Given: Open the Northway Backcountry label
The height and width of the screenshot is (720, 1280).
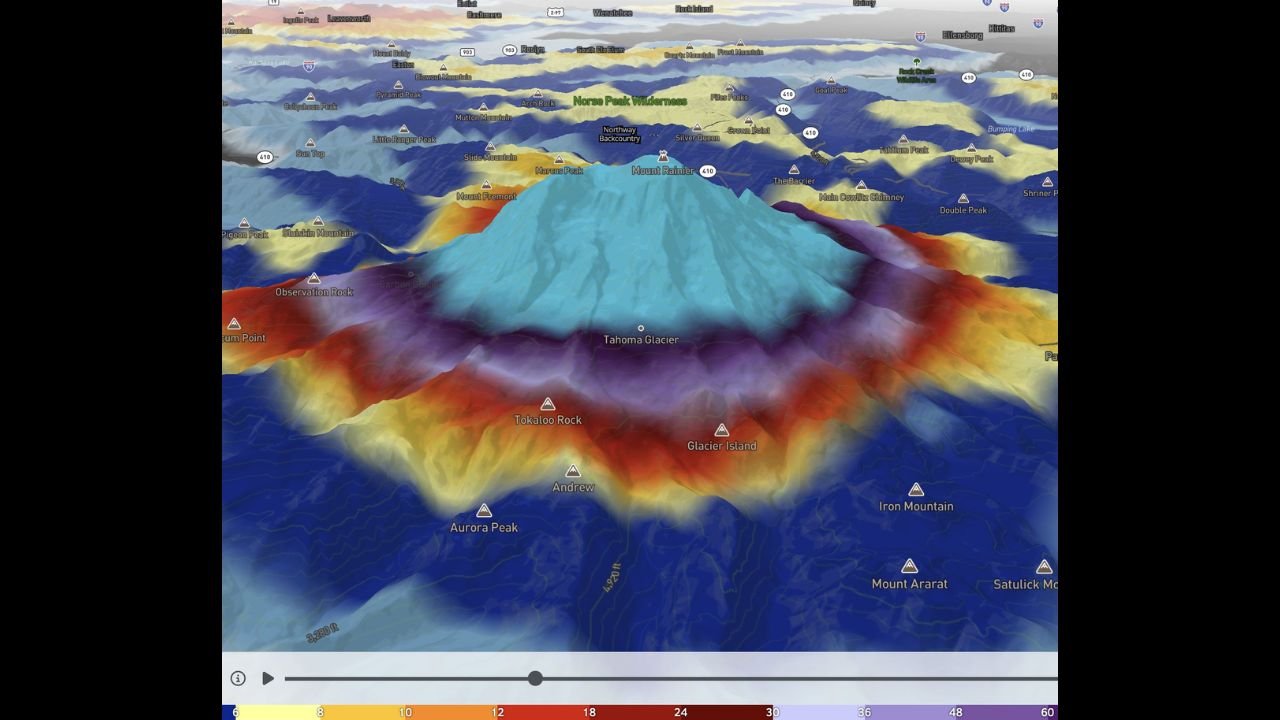Looking at the screenshot, I should click(619, 134).
